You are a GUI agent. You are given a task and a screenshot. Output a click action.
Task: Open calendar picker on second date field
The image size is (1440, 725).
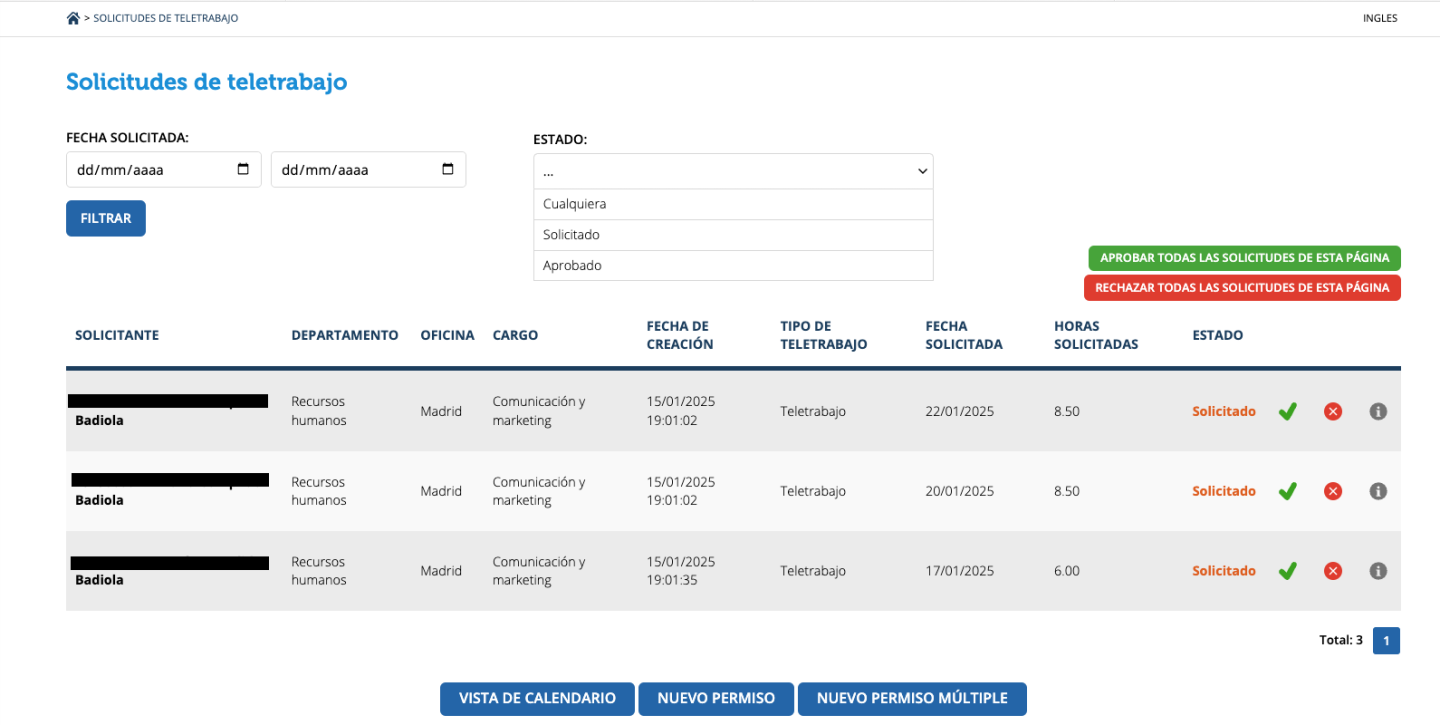(448, 169)
